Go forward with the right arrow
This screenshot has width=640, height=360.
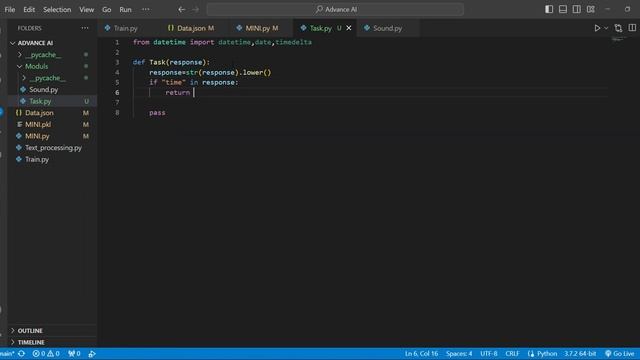pyautogui.click(x=196, y=9)
